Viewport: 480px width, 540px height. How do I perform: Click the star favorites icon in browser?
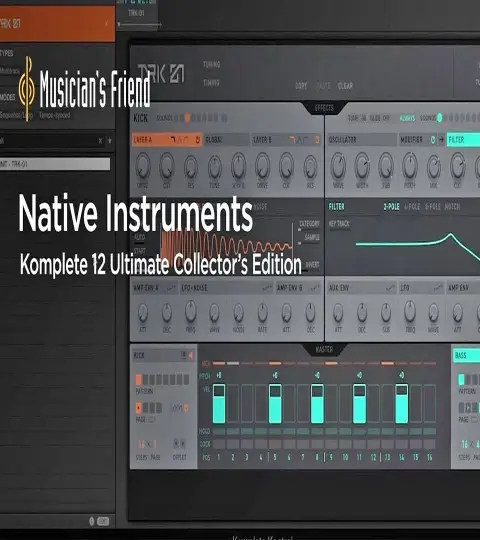tap(109, 141)
